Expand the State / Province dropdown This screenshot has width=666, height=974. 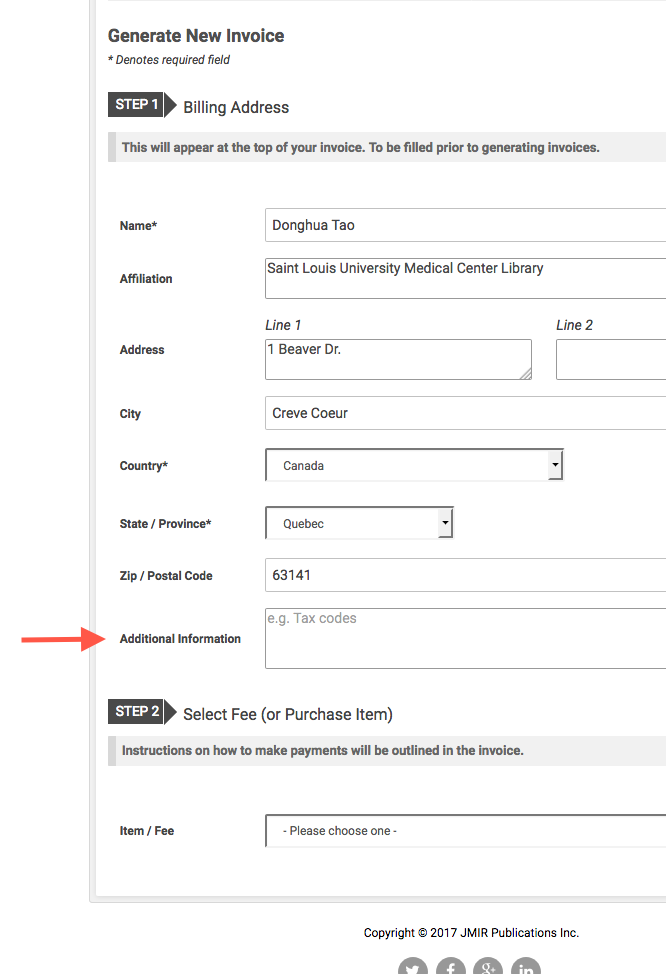click(x=359, y=524)
